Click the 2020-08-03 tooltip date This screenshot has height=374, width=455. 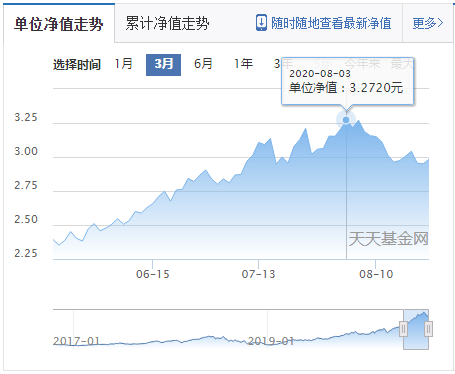point(320,73)
